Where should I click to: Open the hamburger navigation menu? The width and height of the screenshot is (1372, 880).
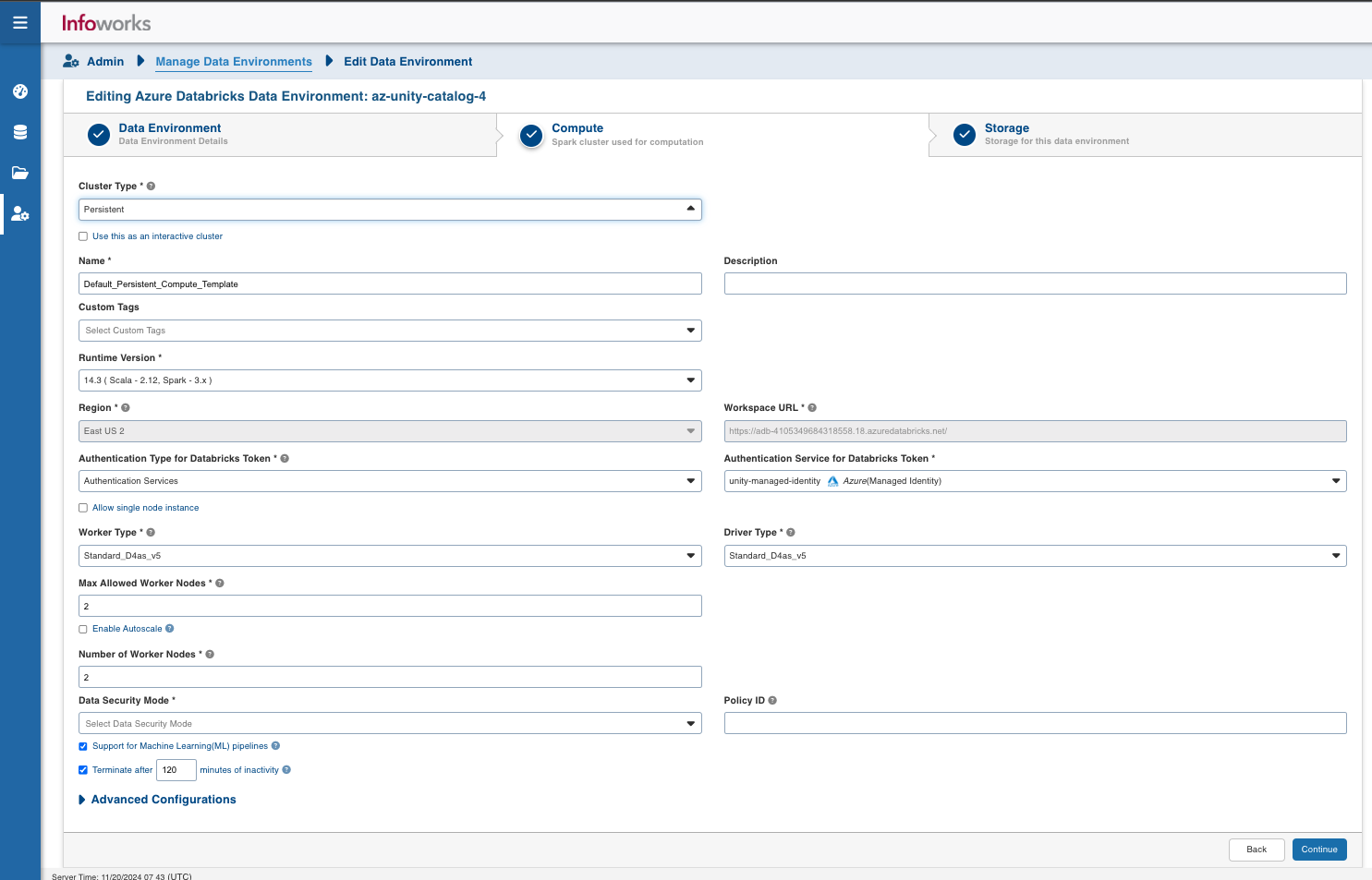pyautogui.click(x=20, y=22)
